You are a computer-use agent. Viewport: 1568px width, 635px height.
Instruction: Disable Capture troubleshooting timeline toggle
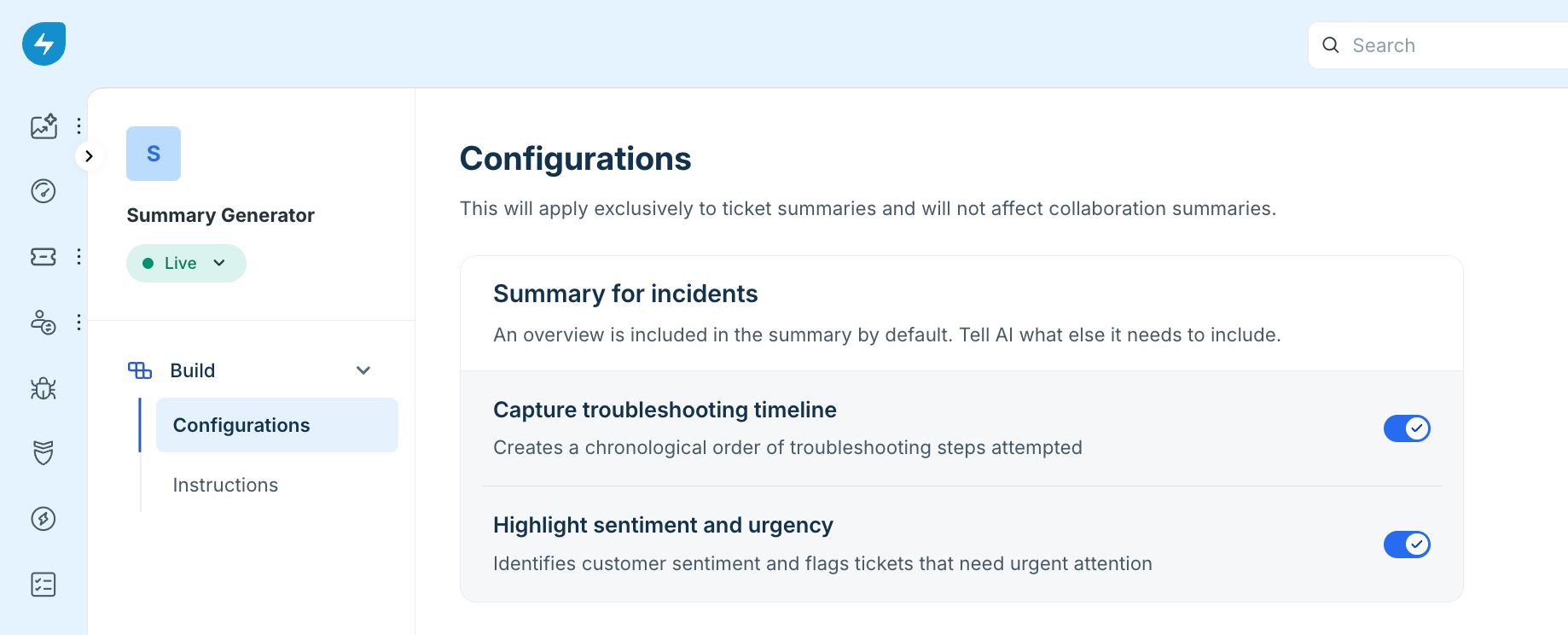pyautogui.click(x=1407, y=428)
